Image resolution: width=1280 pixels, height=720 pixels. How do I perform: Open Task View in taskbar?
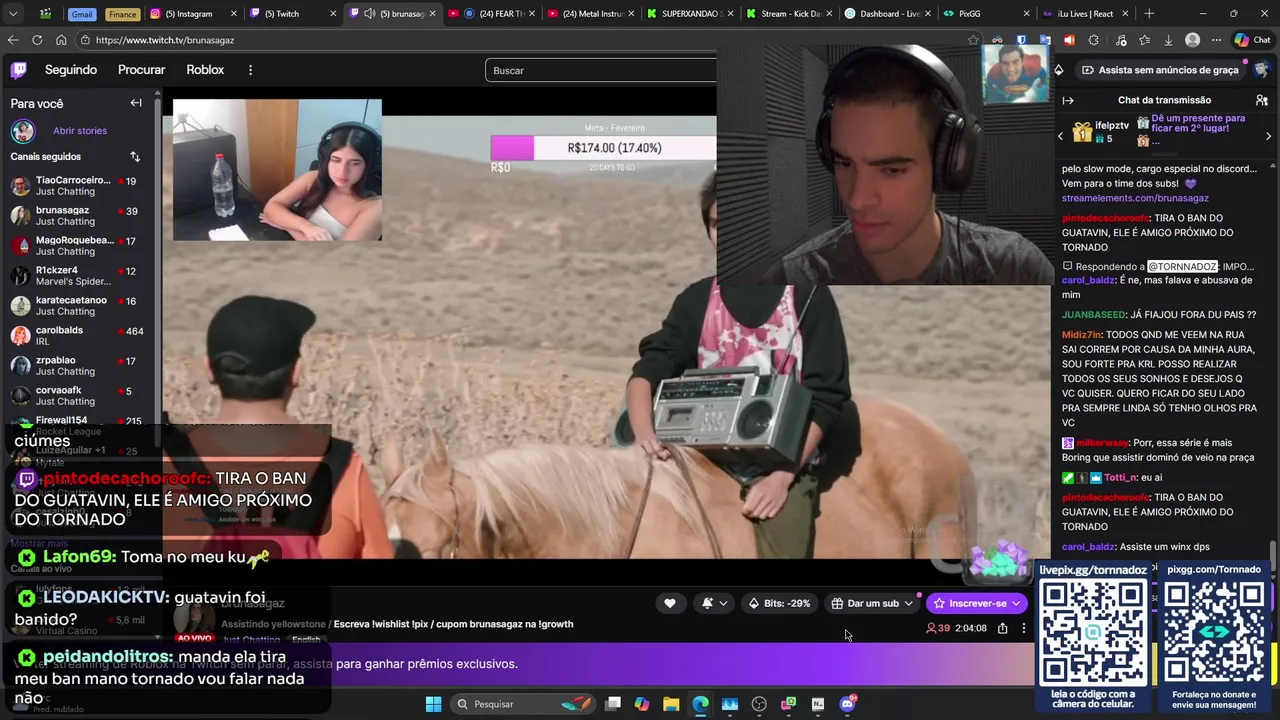click(x=613, y=704)
